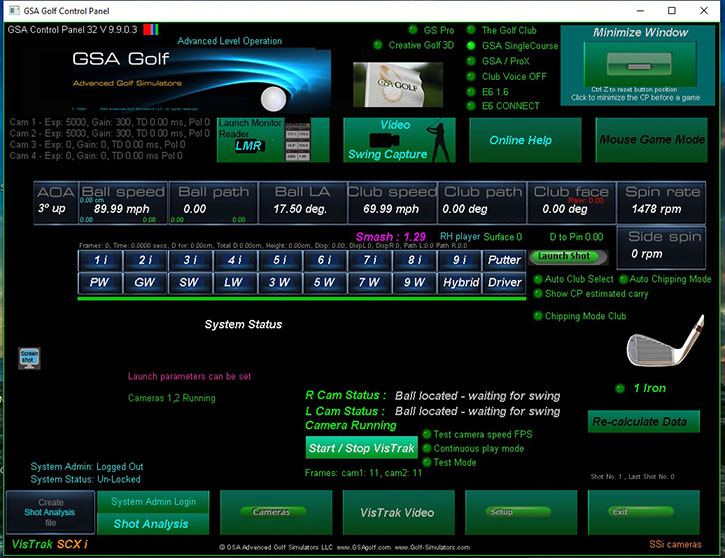Select the 6i club
Image resolution: width=725 pixels, height=558 pixels.
[325, 260]
